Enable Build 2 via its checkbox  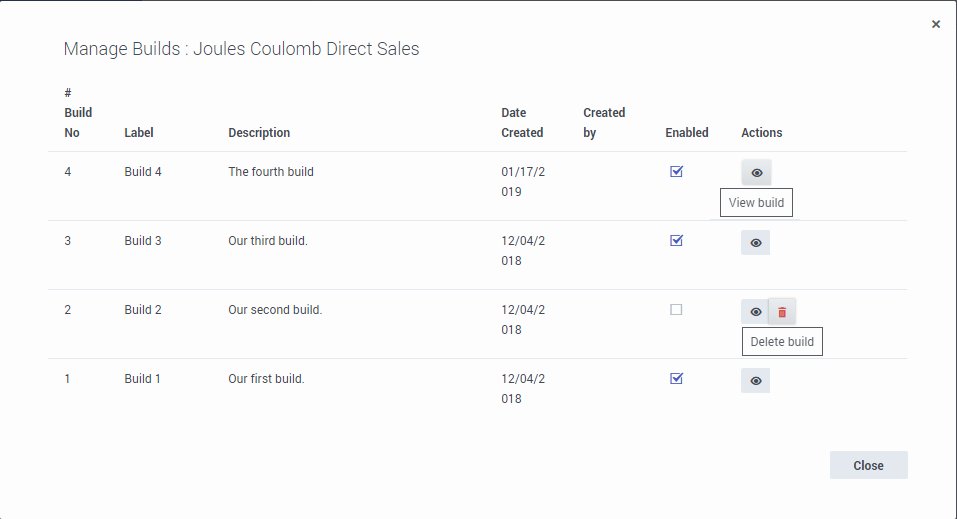(676, 310)
